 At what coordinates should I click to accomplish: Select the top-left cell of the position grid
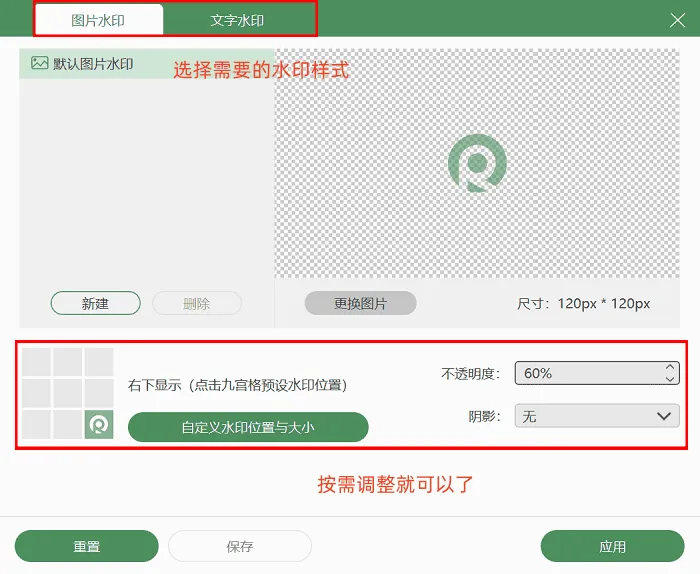(x=37, y=362)
